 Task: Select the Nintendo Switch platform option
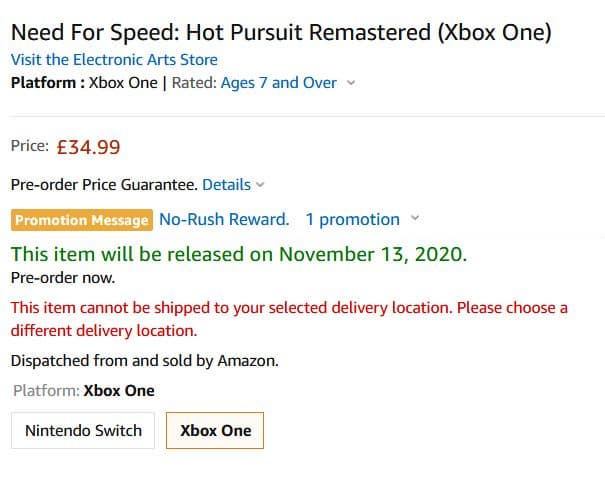pyautogui.click(x=83, y=431)
